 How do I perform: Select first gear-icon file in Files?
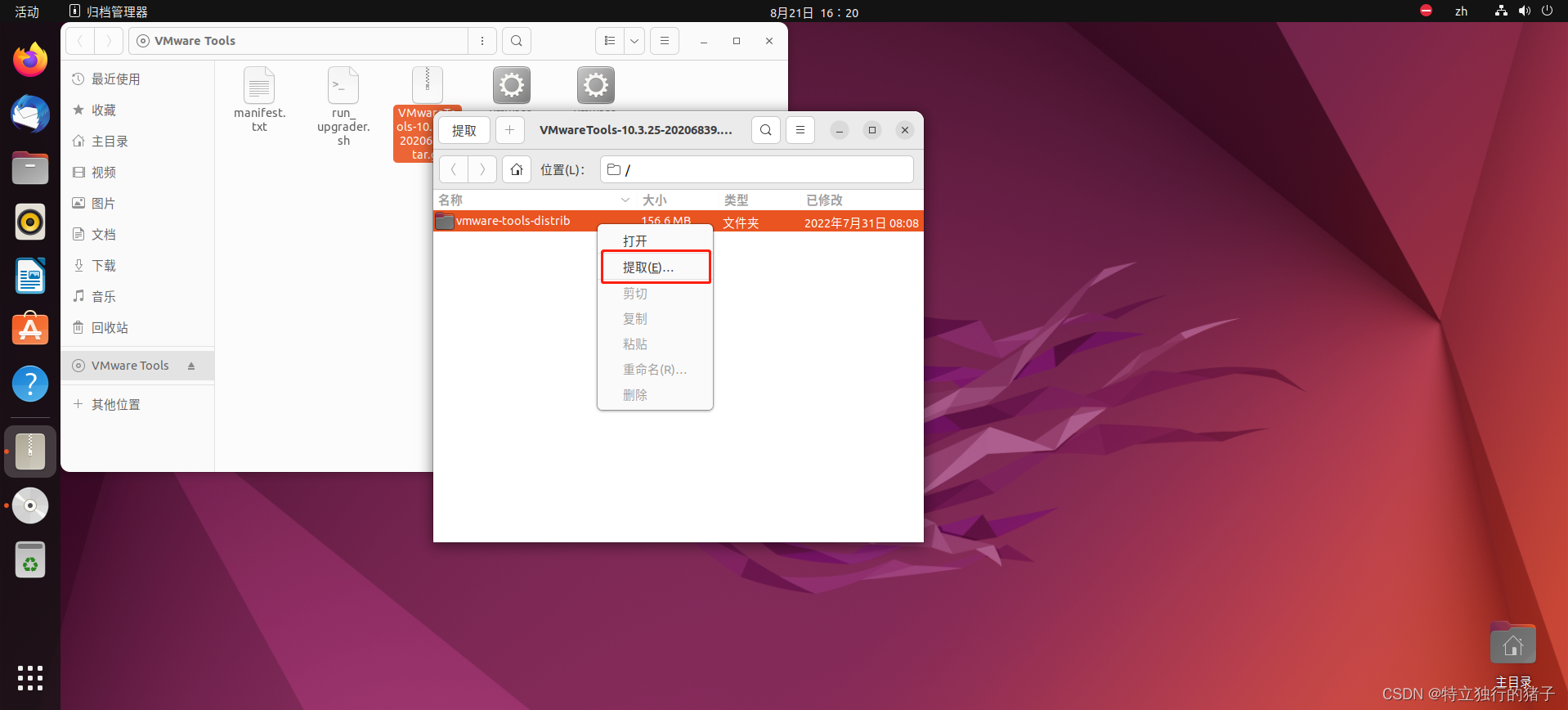[512, 86]
